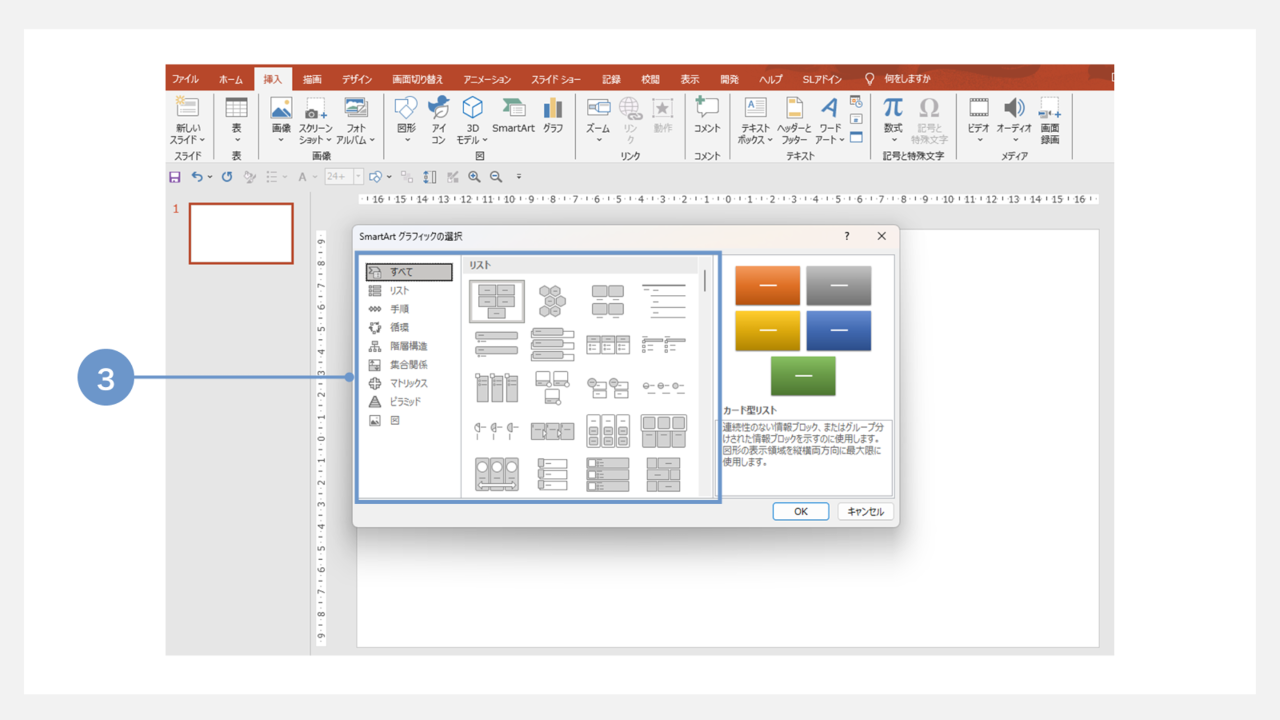The width and height of the screenshot is (1280, 720).
Task: Click the Audio (オーディオ) speaker icon
Action: [1014, 108]
